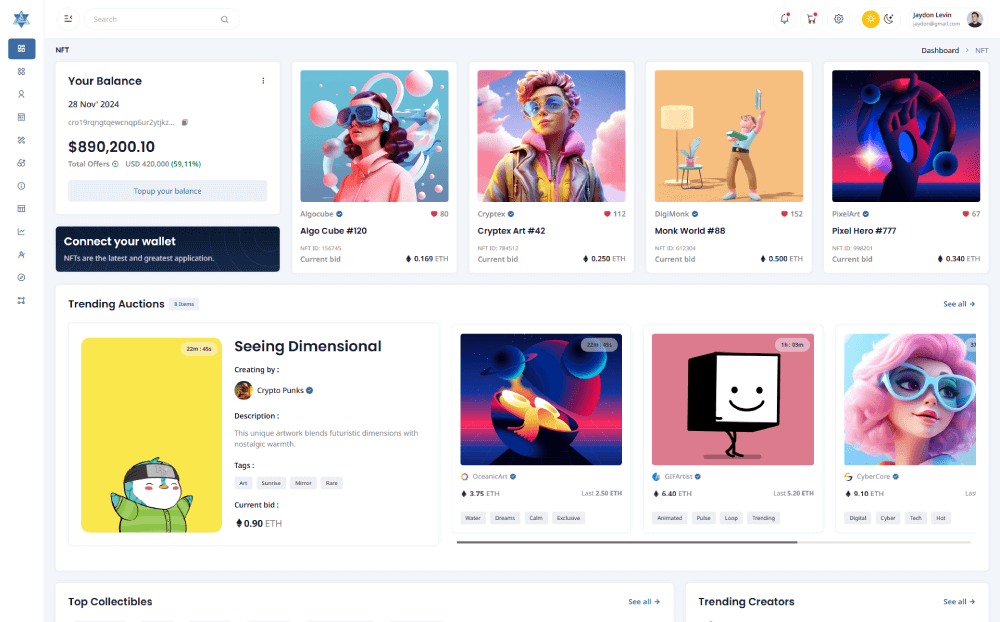Image resolution: width=1000 pixels, height=622 pixels.
Task: Click the compass icon in the sidebar
Action: pyautogui.click(x=21, y=277)
